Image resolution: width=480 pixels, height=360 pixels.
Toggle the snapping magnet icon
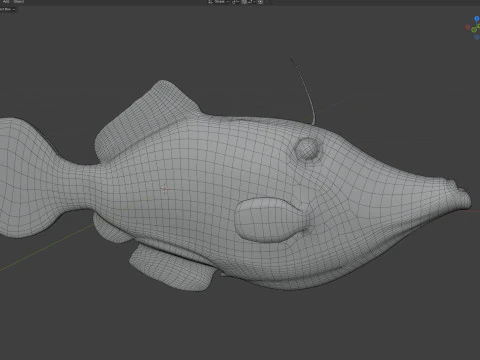244,2
